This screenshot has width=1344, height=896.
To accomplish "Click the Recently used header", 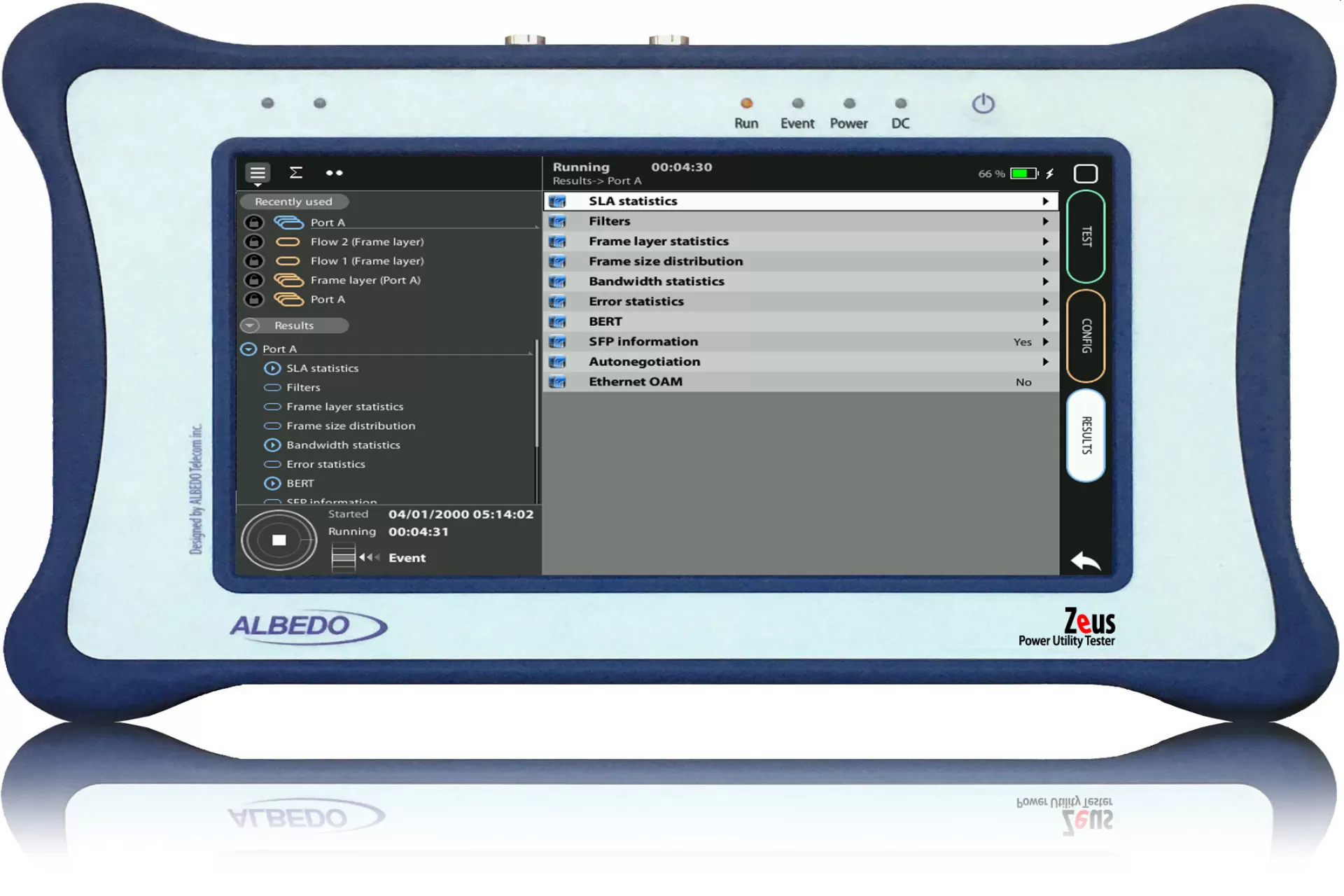I will pyautogui.click(x=294, y=202).
